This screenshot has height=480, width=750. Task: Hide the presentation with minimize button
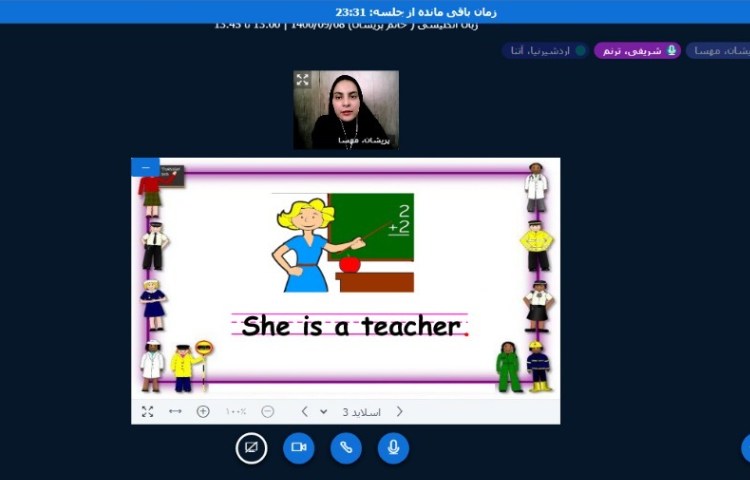(145, 167)
